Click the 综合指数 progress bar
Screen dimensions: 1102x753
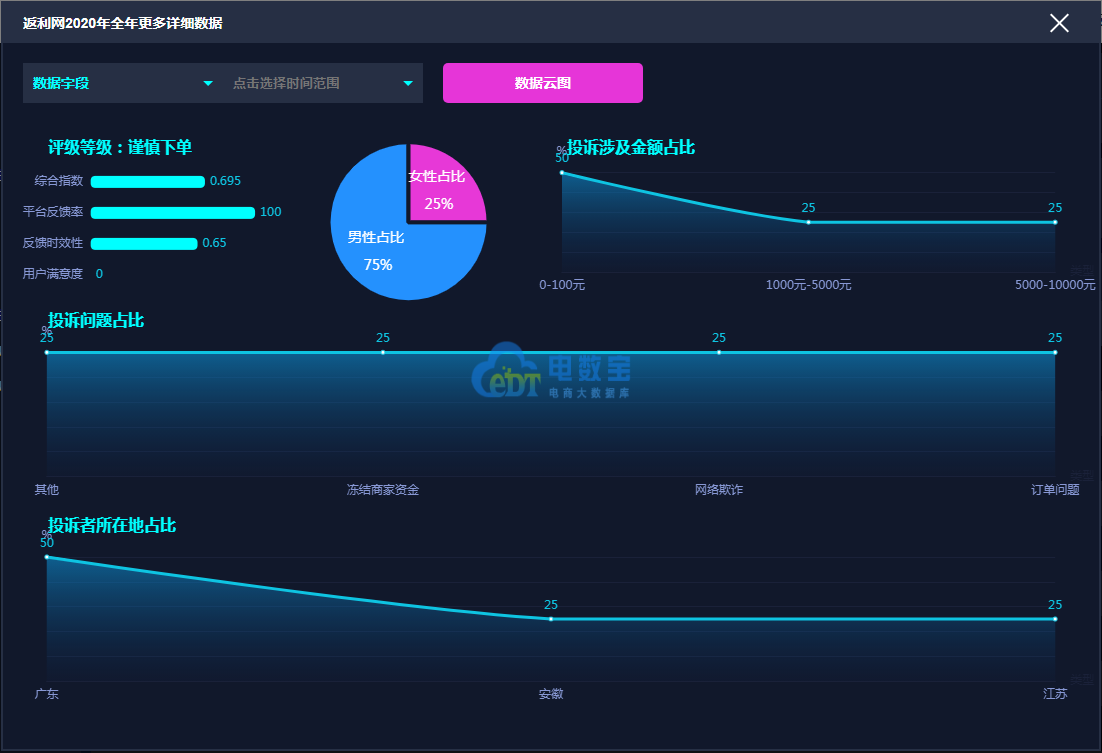coord(148,181)
